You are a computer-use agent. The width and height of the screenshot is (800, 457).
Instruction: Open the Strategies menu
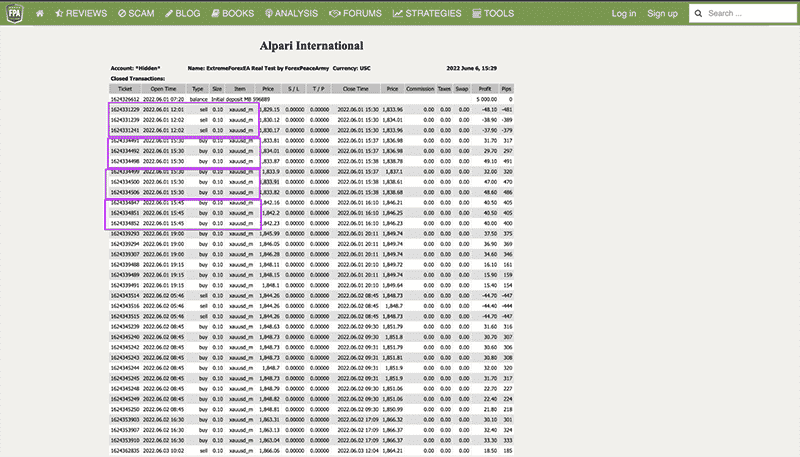coord(427,13)
